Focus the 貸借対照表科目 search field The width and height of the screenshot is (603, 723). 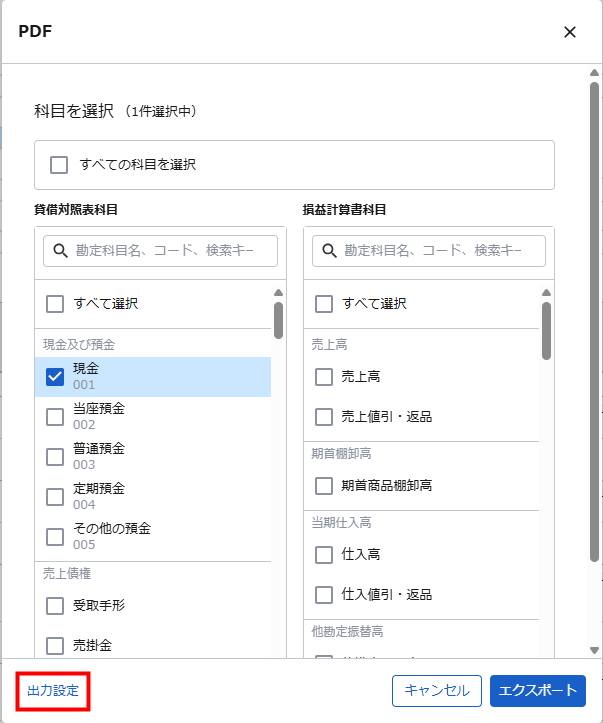pyautogui.click(x=172, y=252)
